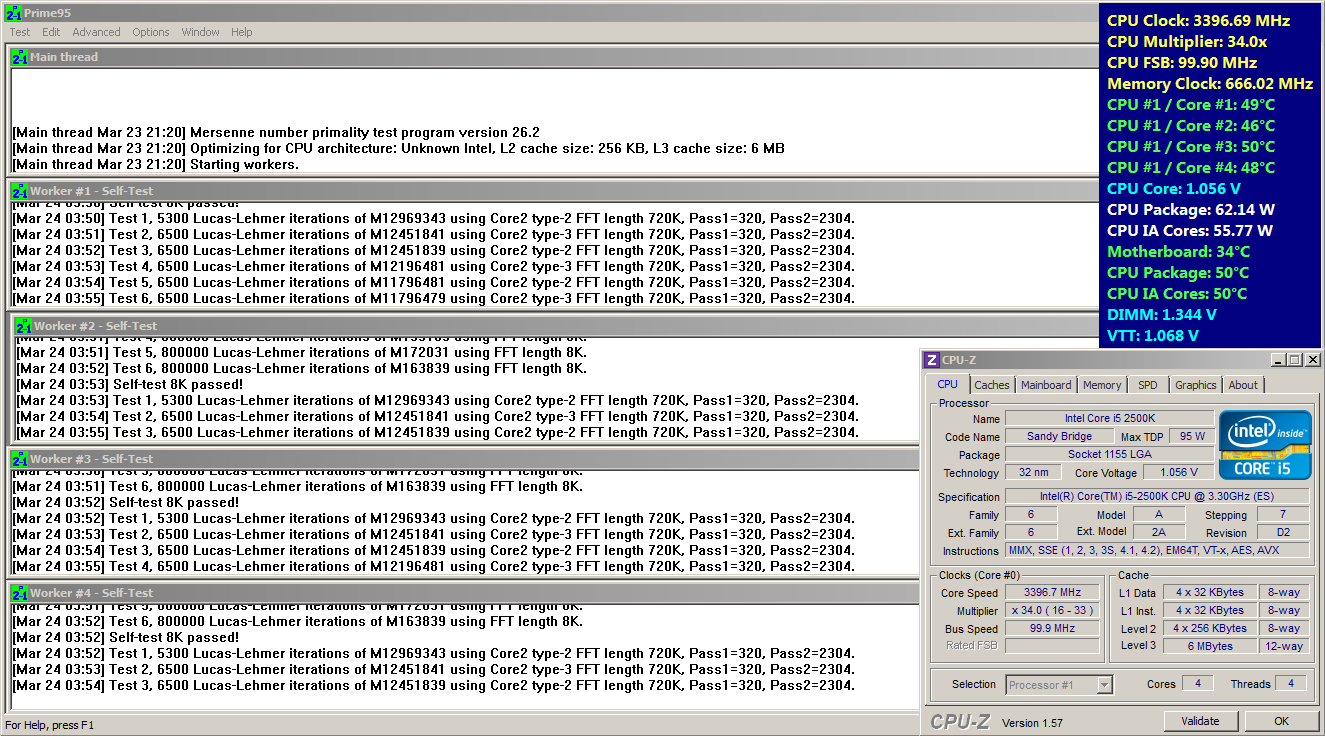The image size is (1325, 736).
Task: Click the Worker #4 Self-Test window icon
Action: click(19, 593)
